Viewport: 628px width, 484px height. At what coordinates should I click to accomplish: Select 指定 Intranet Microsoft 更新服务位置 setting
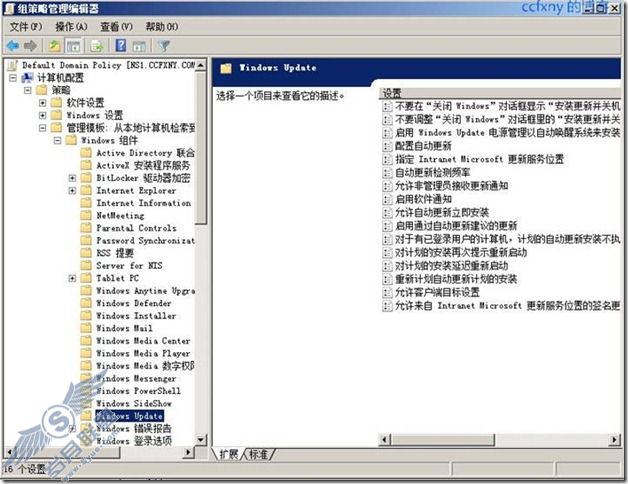479,159
